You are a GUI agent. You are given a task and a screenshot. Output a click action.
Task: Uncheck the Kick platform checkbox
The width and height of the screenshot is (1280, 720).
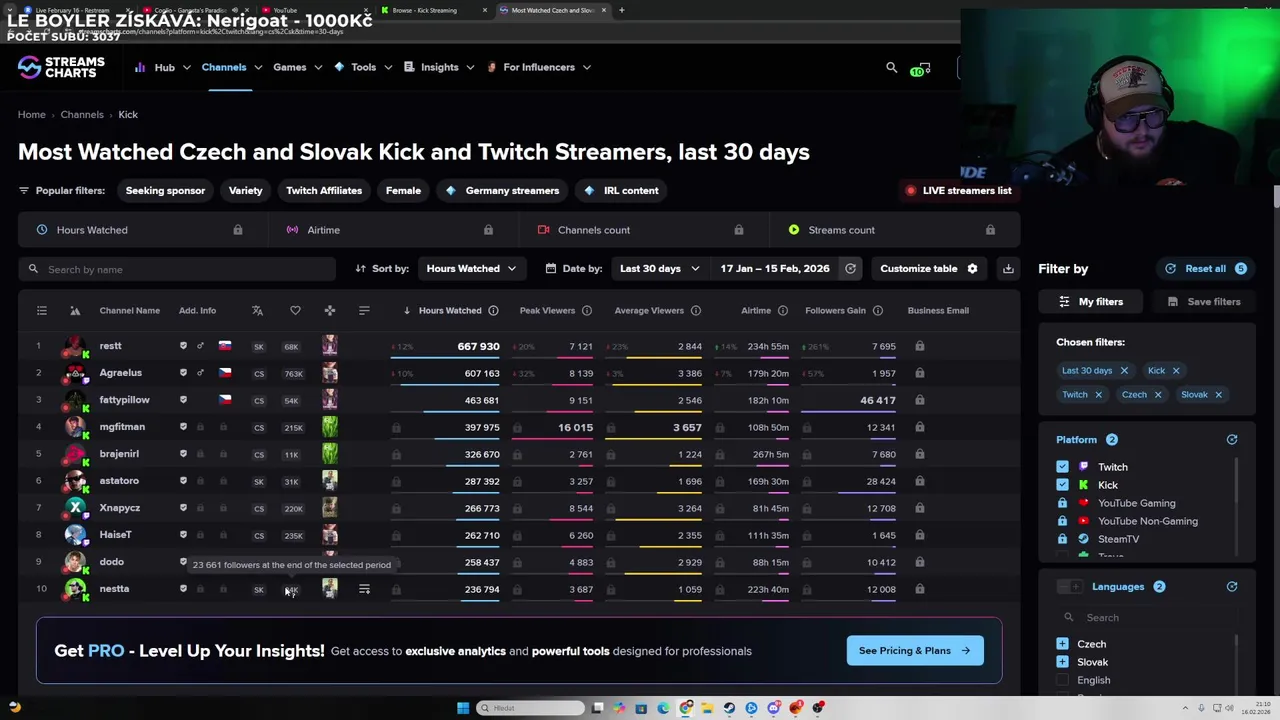pyautogui.click(x=1062, y=485)
